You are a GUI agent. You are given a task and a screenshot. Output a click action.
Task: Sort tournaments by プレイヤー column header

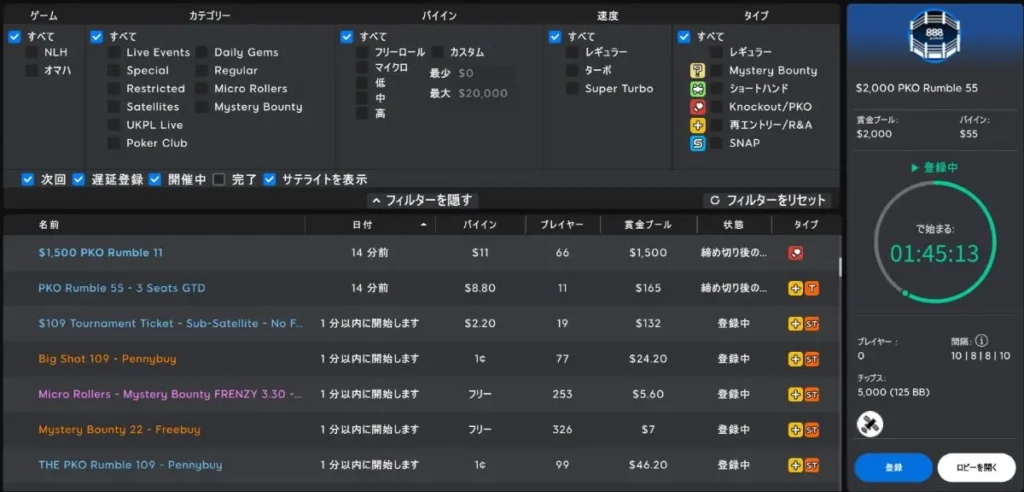pos(562,225)
